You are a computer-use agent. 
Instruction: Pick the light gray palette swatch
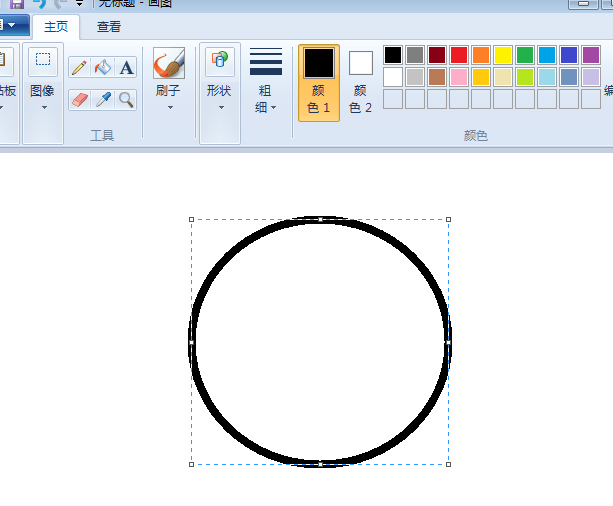tap(415, 77)
